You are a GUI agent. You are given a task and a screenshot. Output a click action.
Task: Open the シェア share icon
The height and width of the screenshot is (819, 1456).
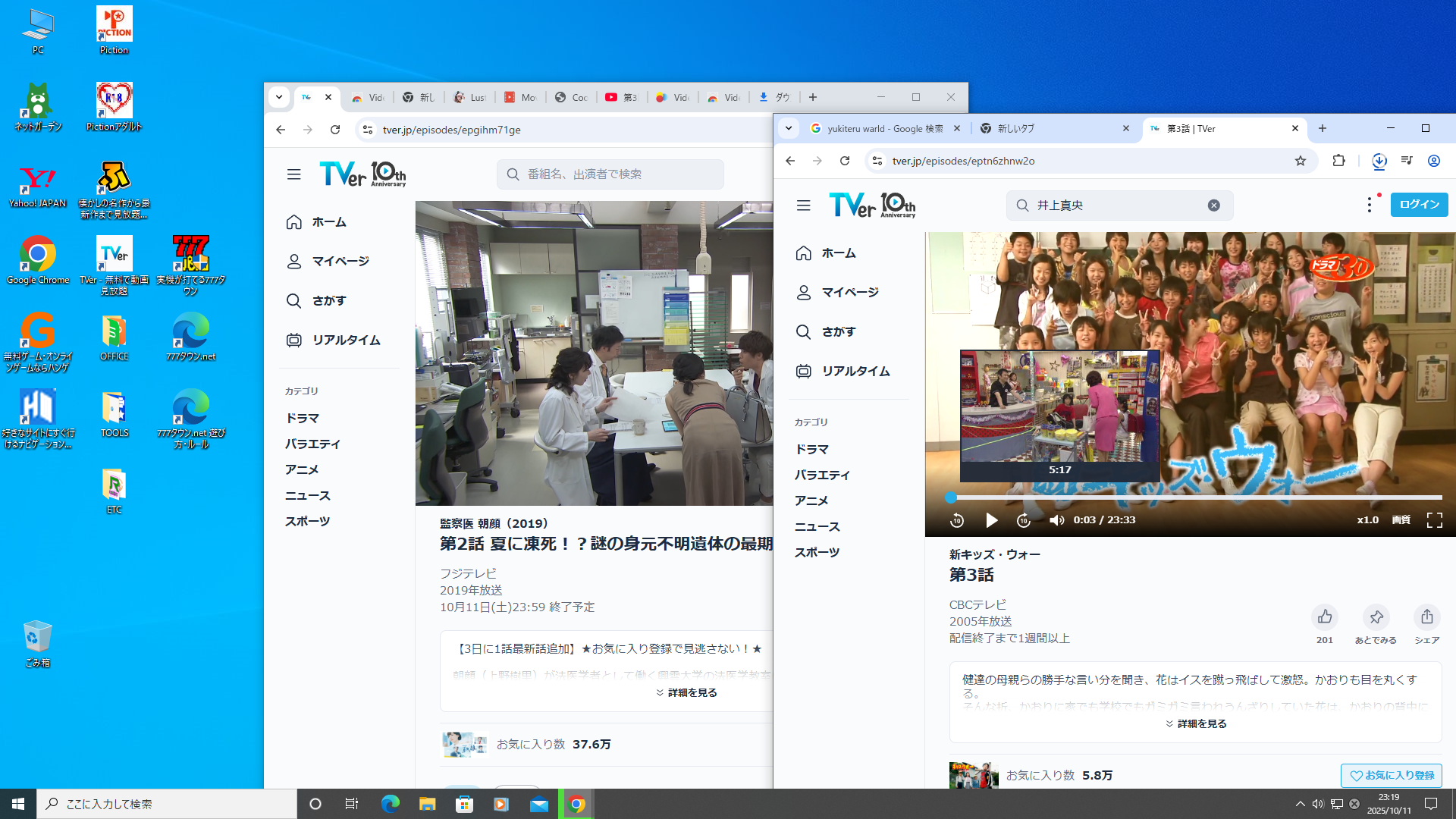1426,617
